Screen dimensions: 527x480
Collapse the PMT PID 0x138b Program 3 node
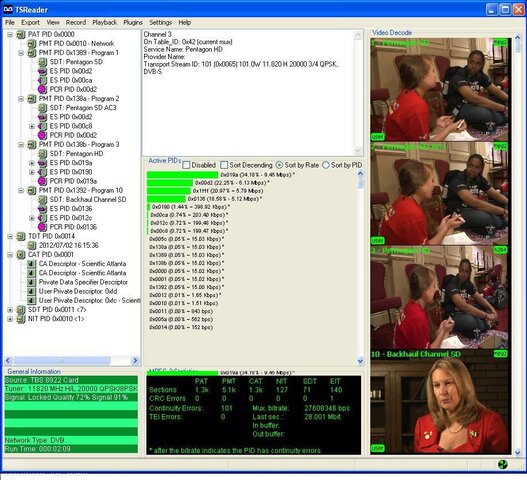pos(21,145)
